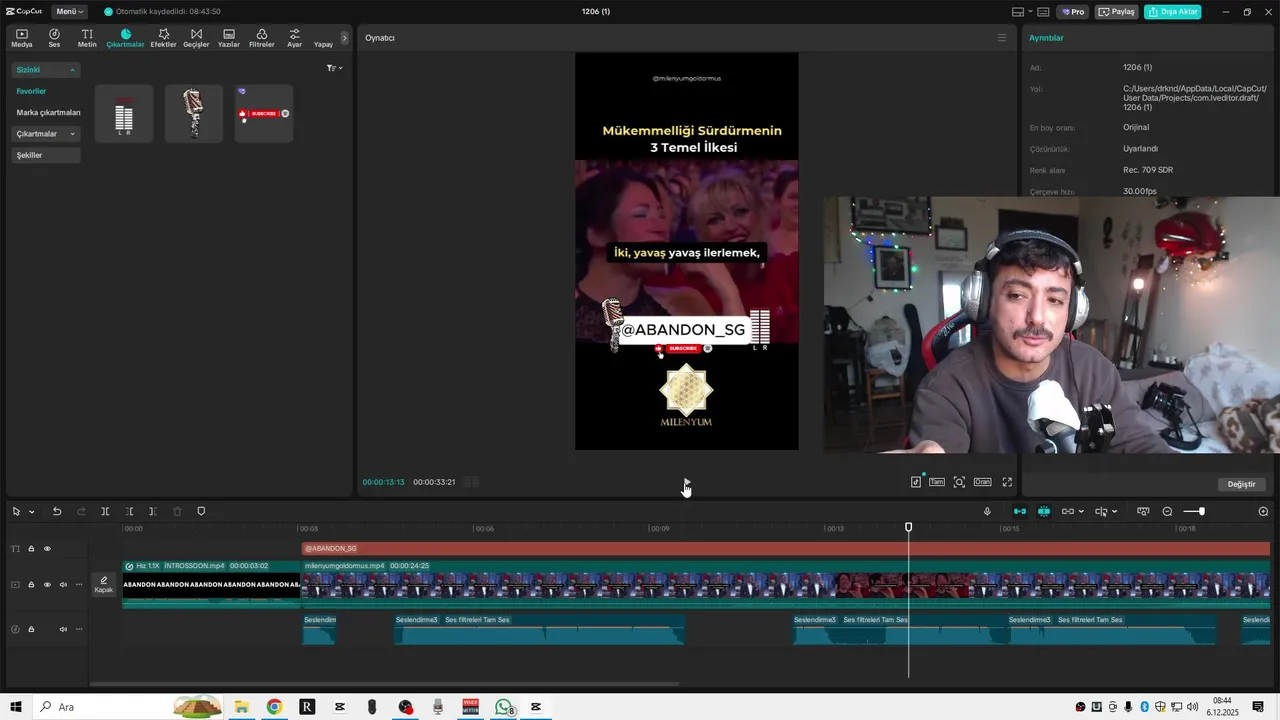
Task: Open the layout switcher dropdown
Action: pyautogui.click(x=1022, y=12)
